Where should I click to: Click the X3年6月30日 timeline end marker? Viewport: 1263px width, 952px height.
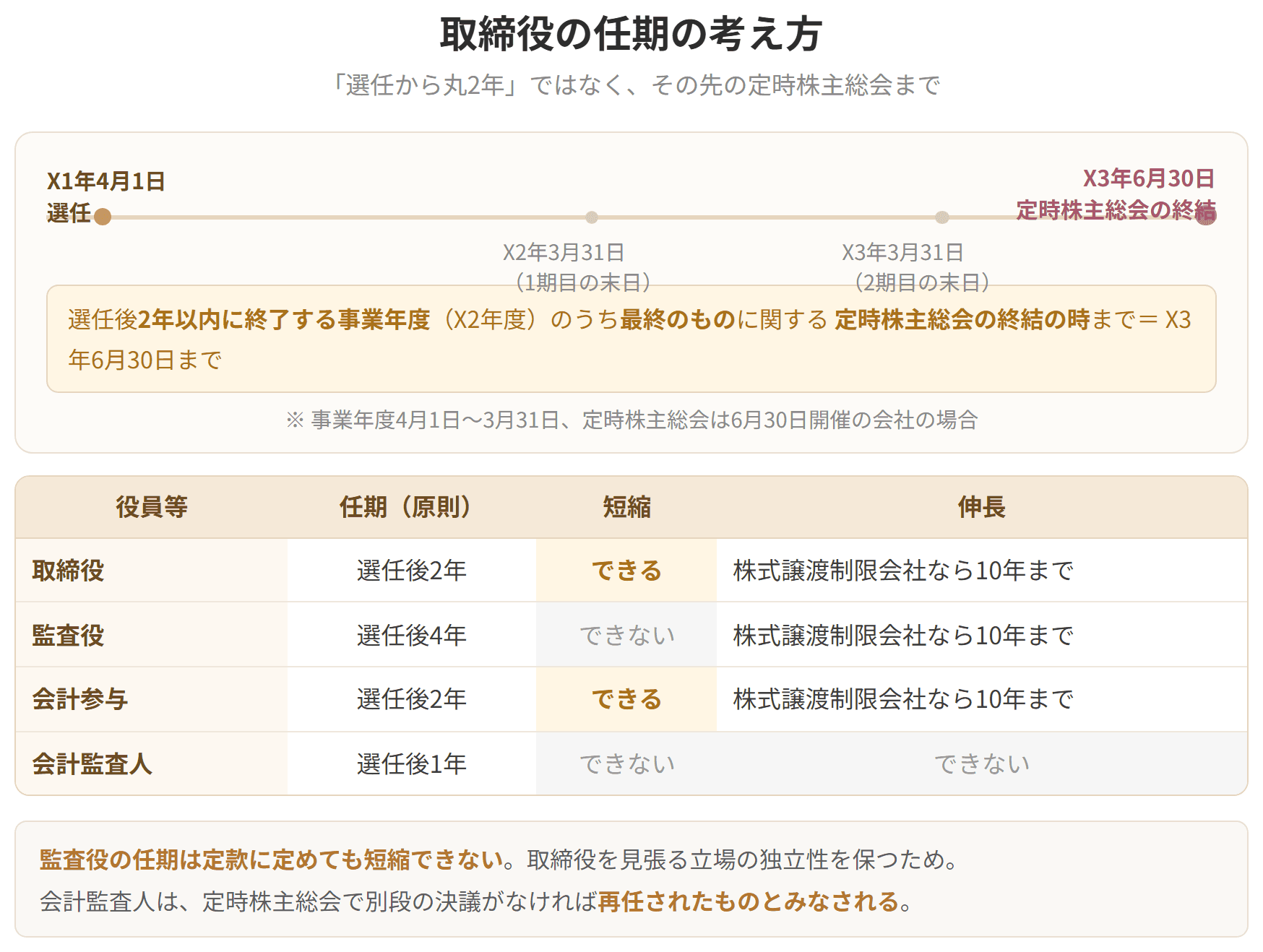(x=1206, y=216)
